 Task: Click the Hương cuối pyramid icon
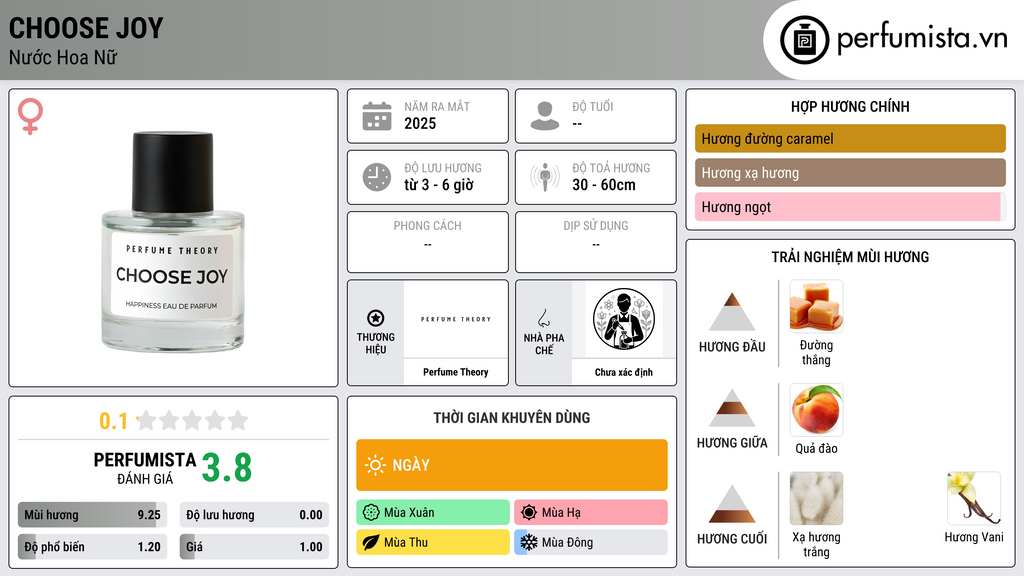tap(732, 504)
